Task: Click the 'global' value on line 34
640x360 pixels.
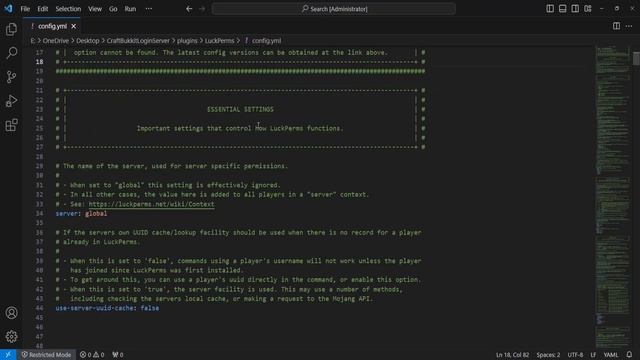Action: tap(96, 213)
